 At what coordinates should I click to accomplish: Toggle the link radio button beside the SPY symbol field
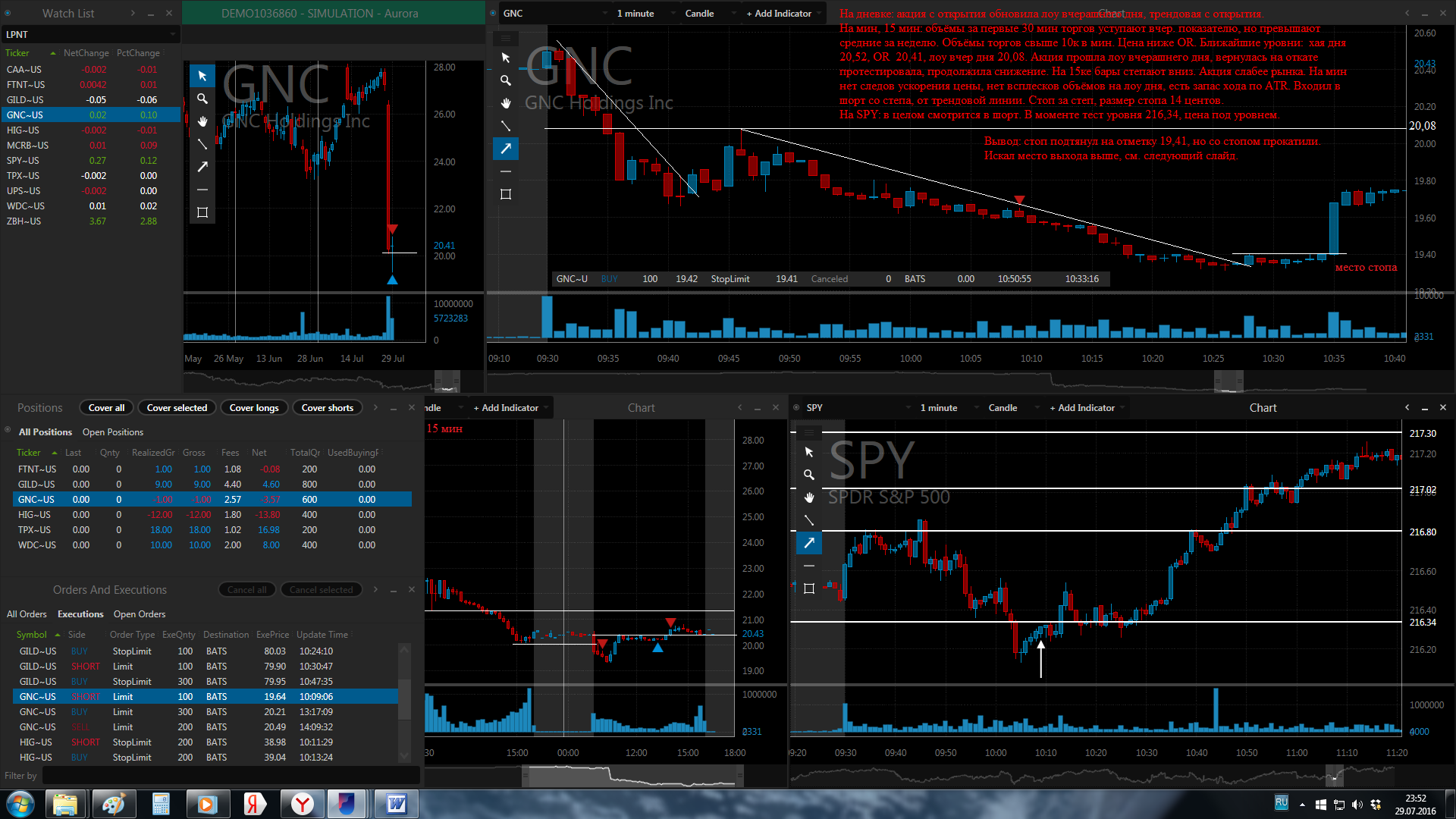[796, 407]
